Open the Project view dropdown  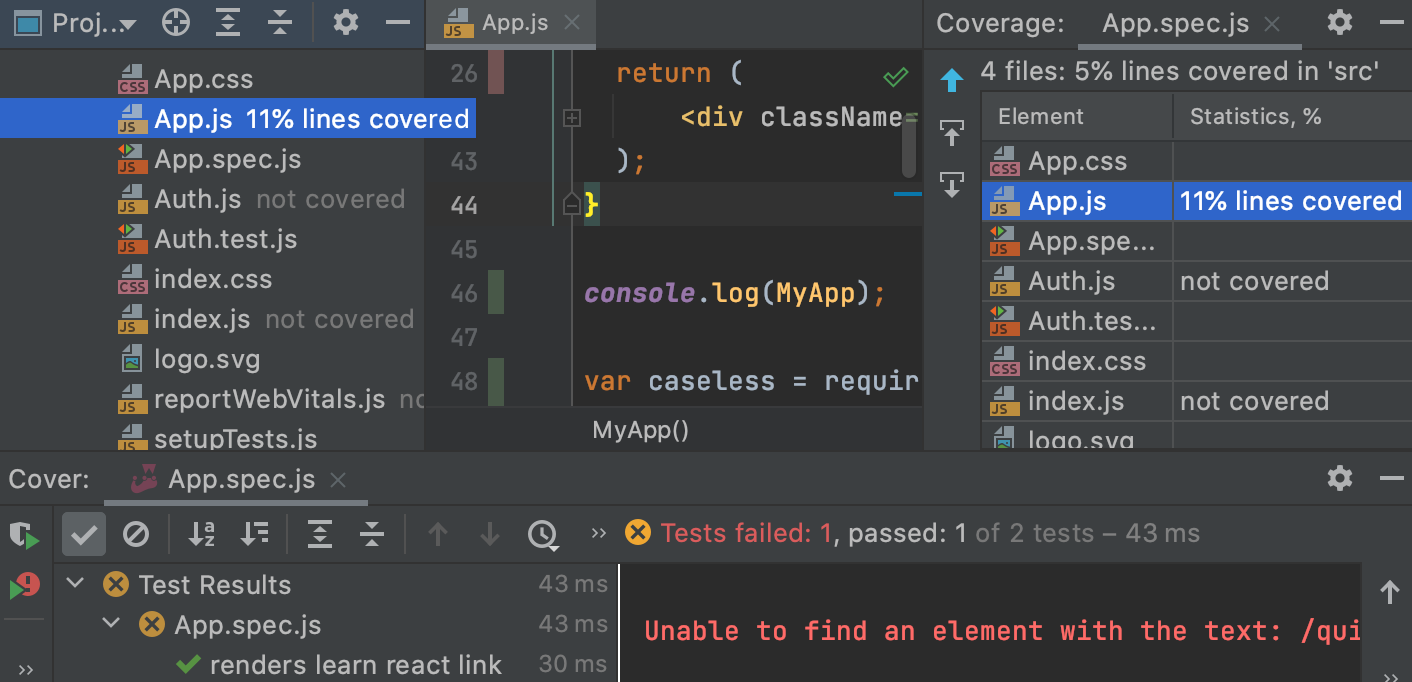76,22
